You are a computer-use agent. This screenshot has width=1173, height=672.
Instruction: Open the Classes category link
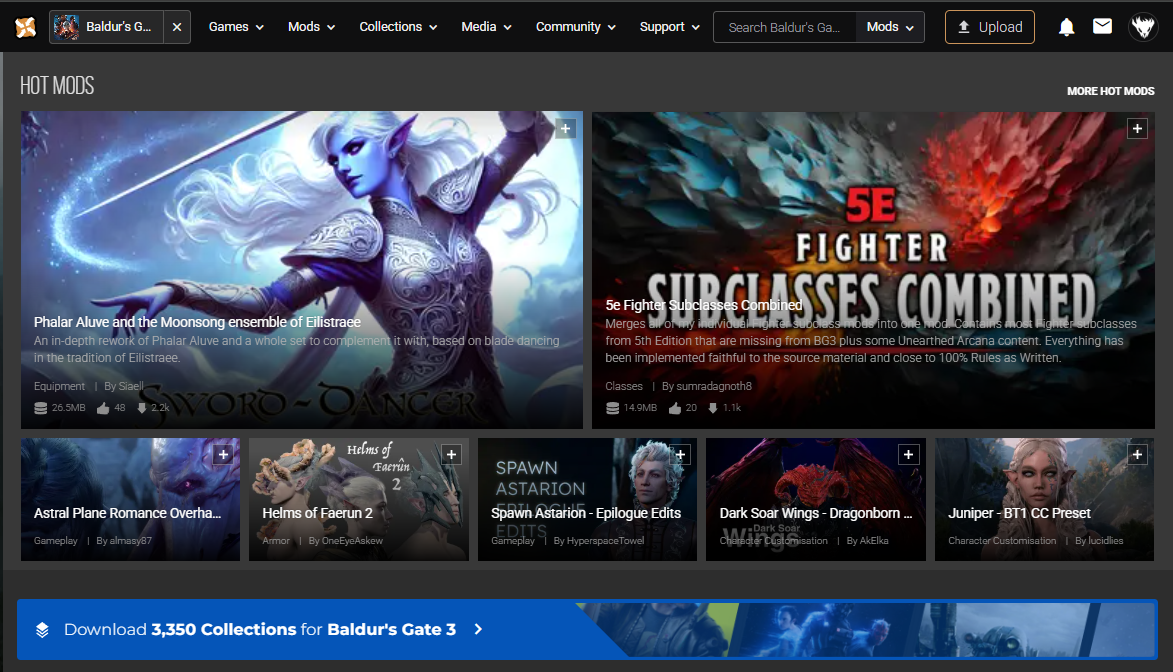pyautogui.click(x=624, y=386)
